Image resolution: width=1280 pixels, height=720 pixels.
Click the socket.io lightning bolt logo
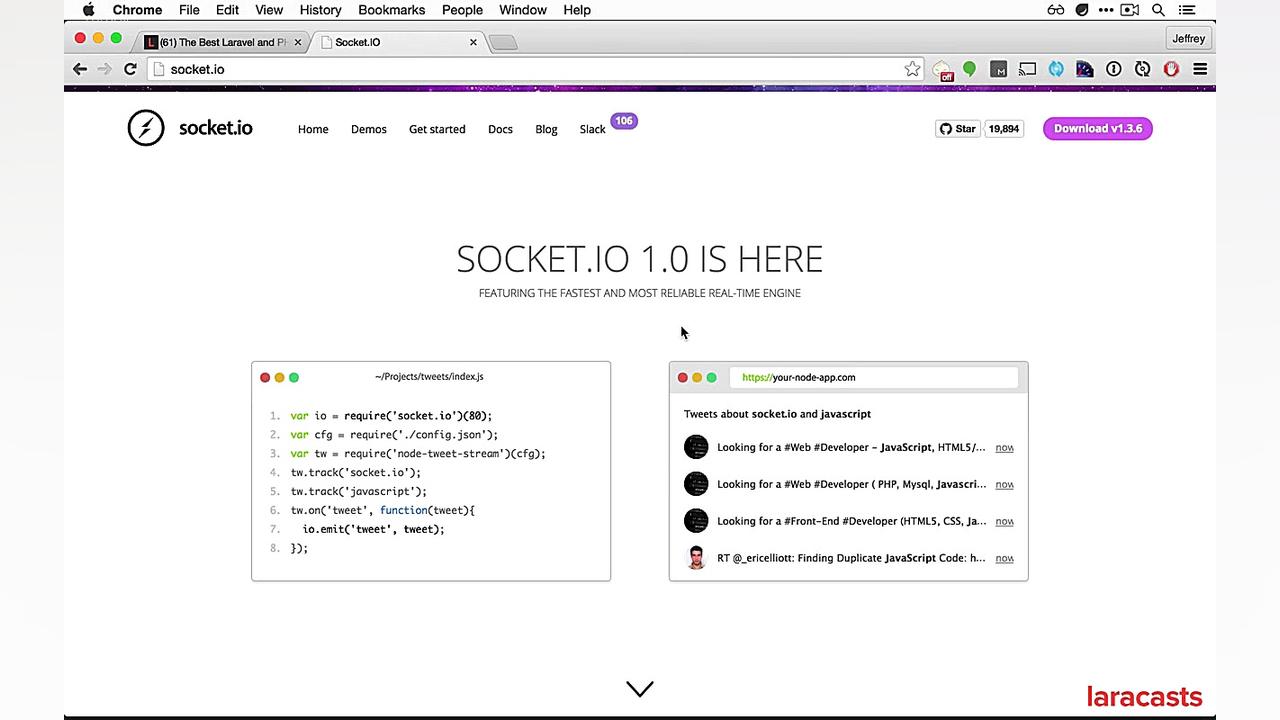coord(146,128)
